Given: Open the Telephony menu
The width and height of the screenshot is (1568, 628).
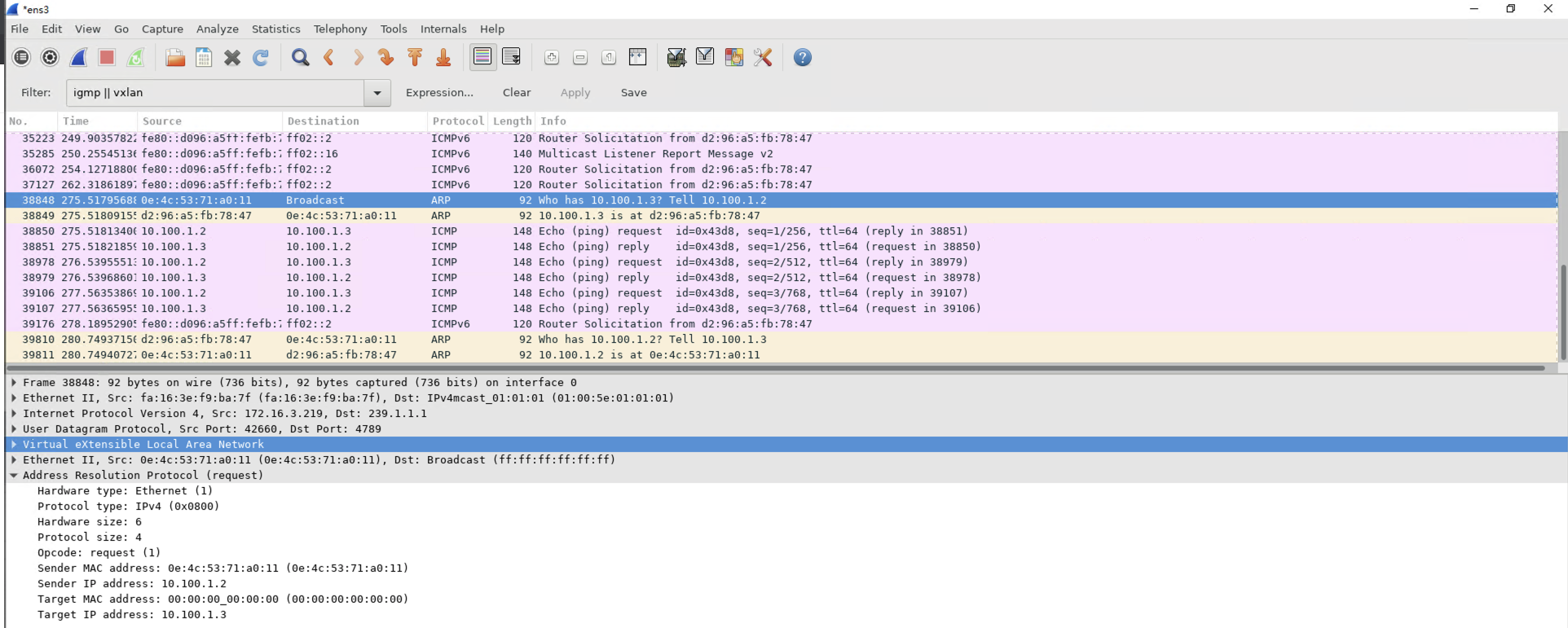Looking at the screenshot, I should [x=340, y=29].
